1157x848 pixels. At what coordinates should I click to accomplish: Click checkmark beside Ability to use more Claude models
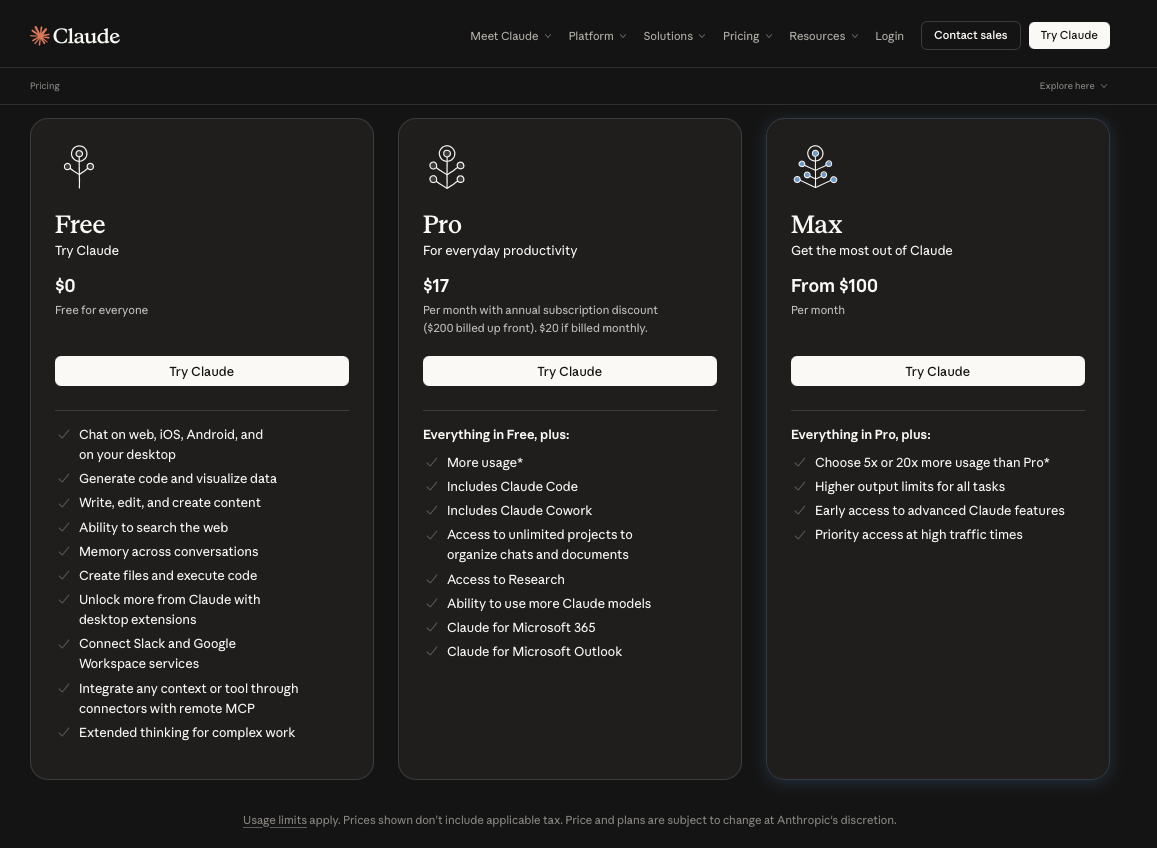[x=432, y=603]
